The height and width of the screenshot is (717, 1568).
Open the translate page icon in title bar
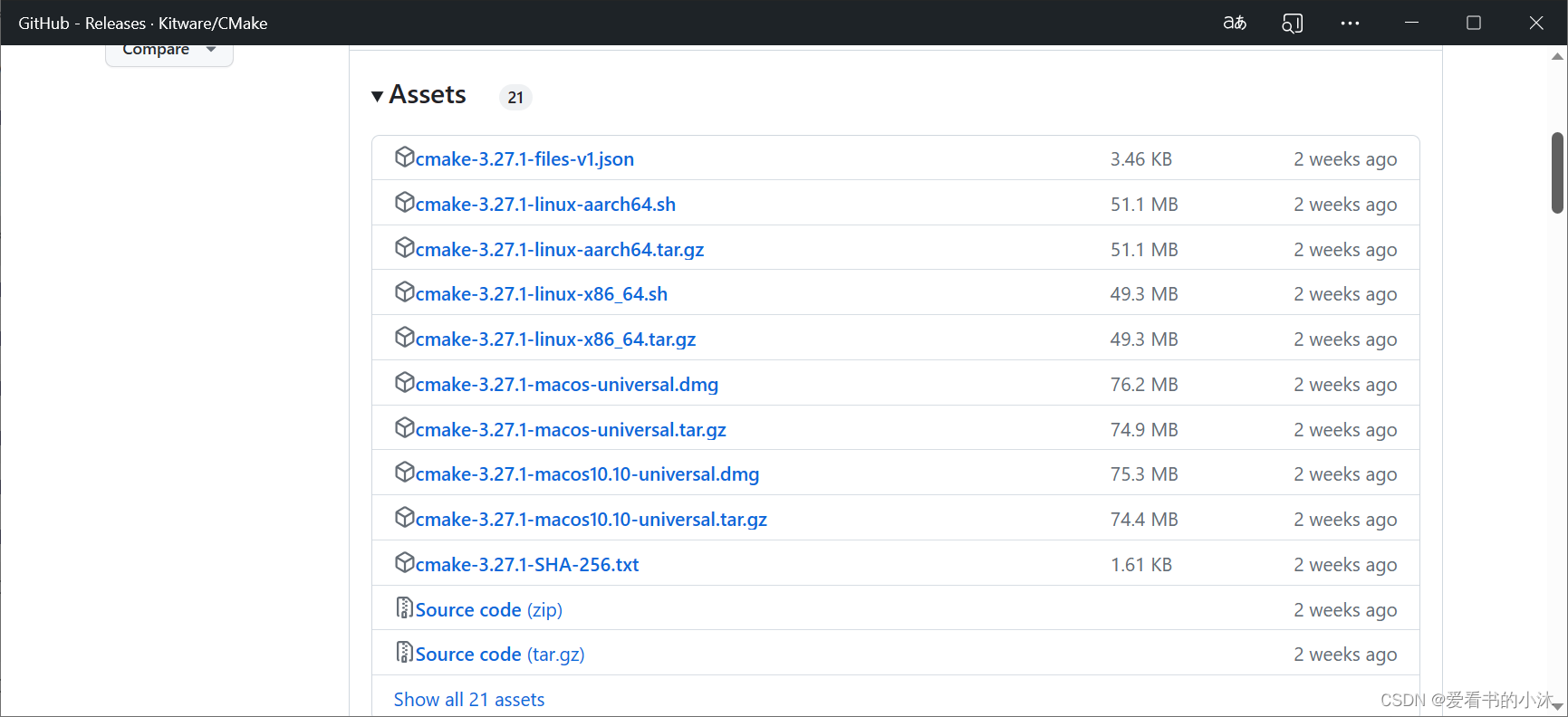click(x=1235, y=23)
